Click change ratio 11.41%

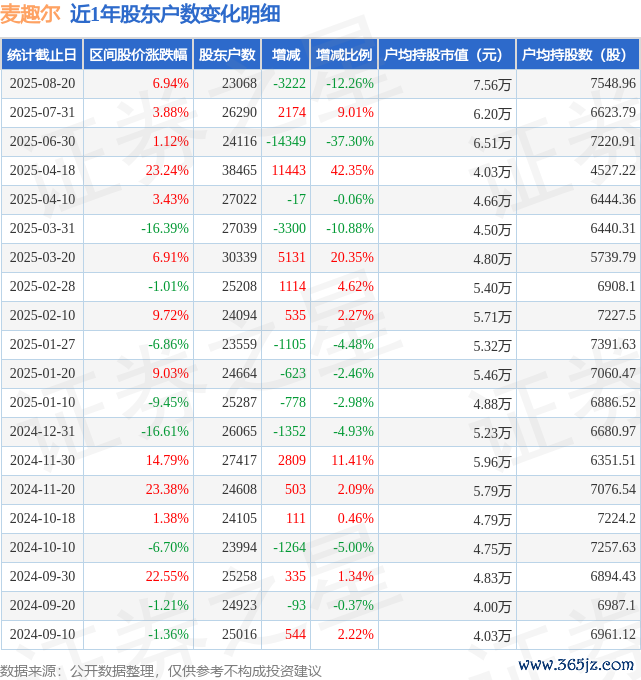click(x=353, y=460)
